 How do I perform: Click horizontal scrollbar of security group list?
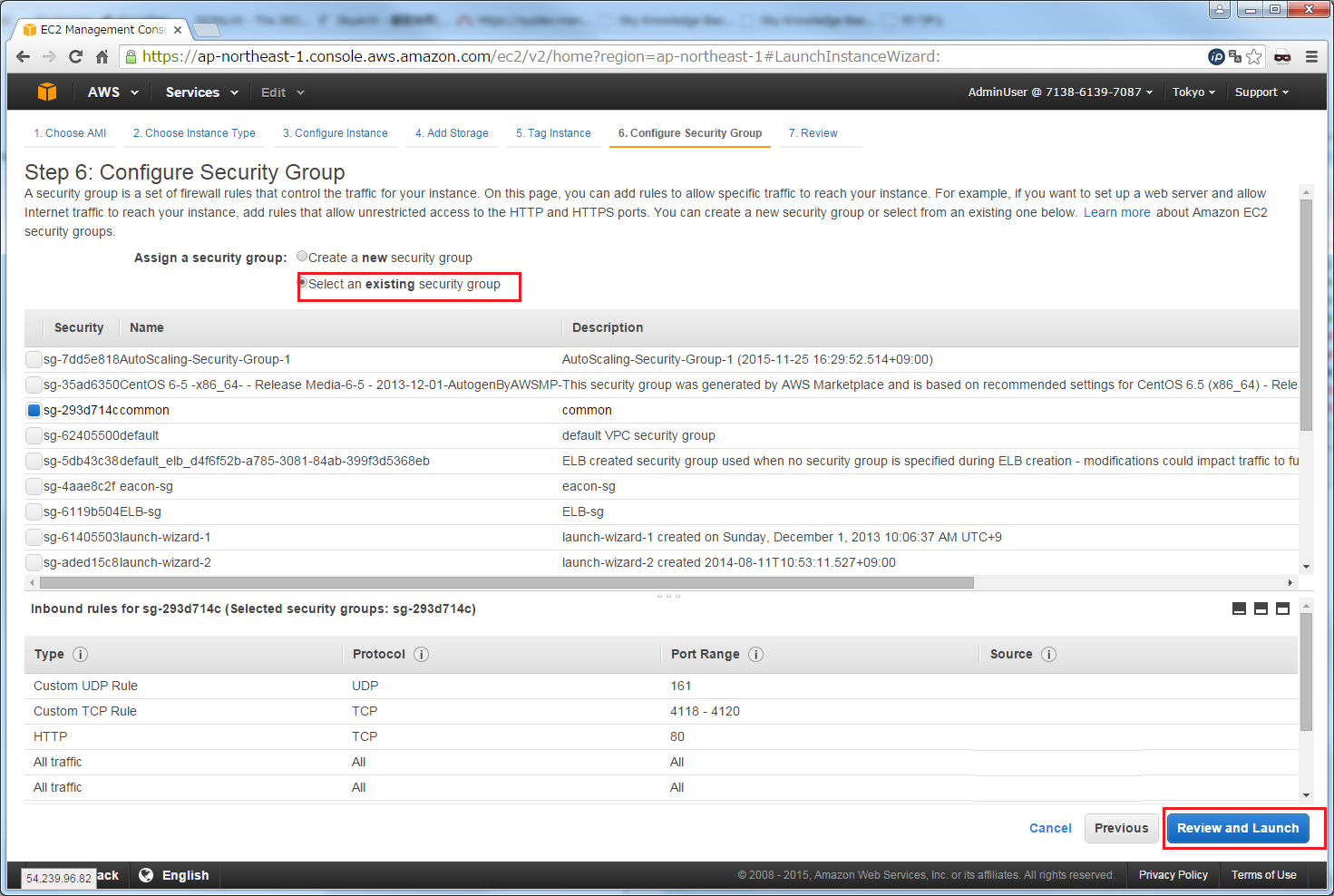[506, 583]
